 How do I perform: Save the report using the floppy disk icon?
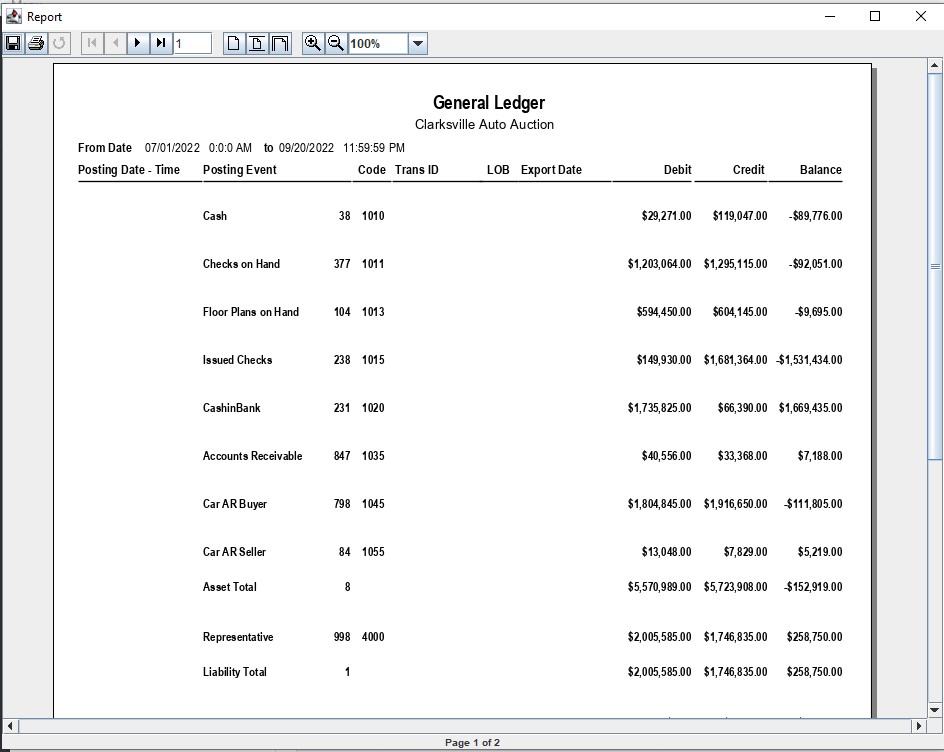(13, 43)
